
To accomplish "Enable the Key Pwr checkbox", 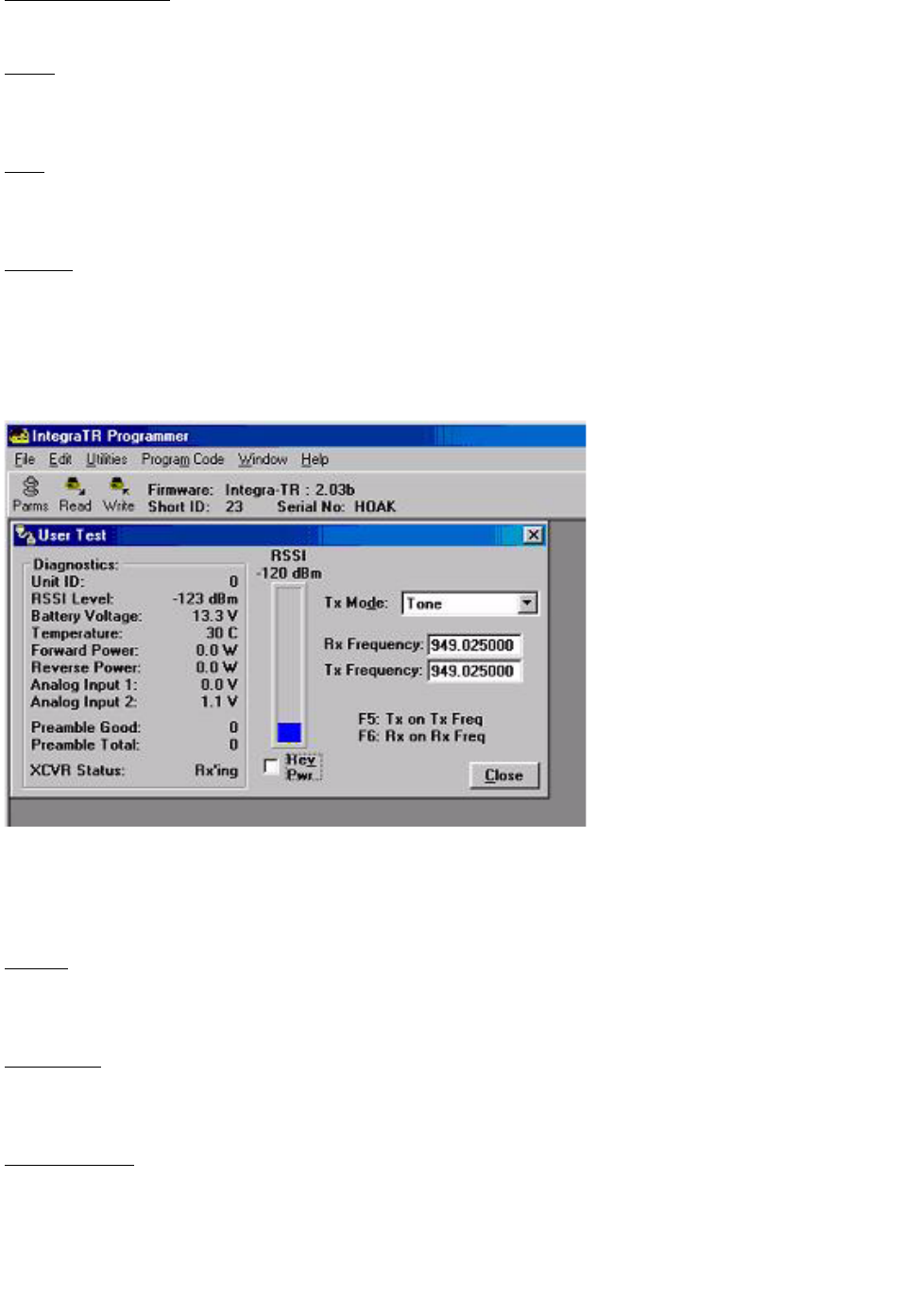I will click(271, 766).
